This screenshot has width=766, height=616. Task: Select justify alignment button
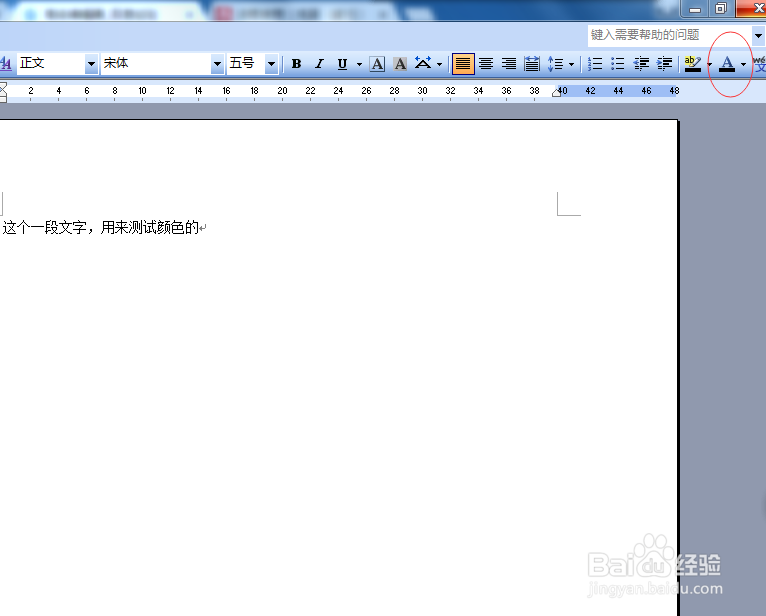(x=463, y=64)
